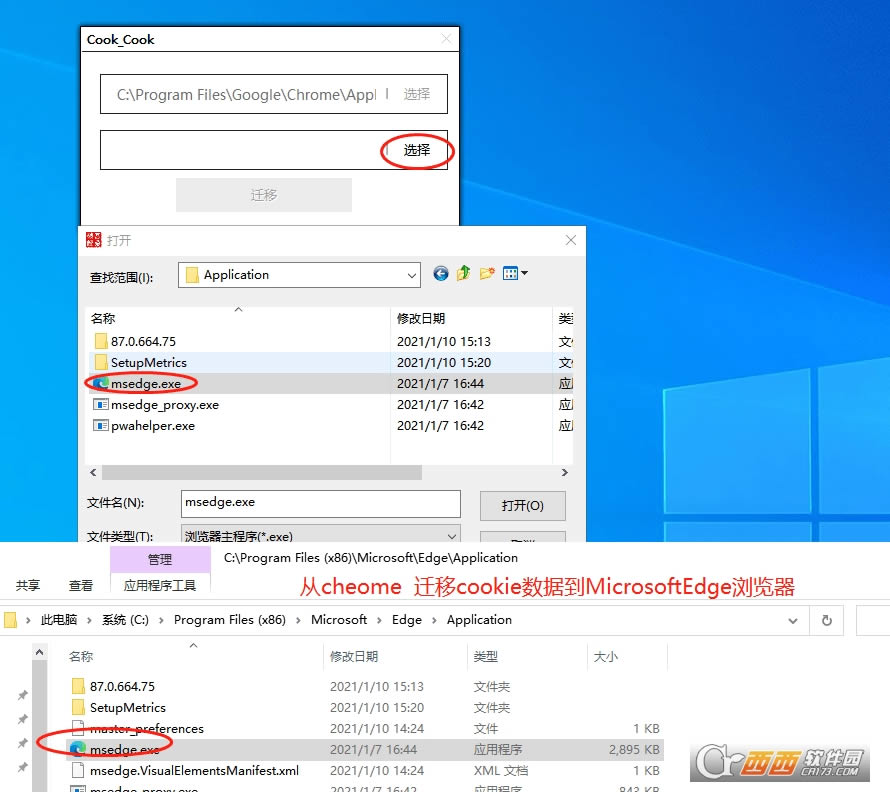Click the refresh icon beside Explorer address bar

(826, 620)
